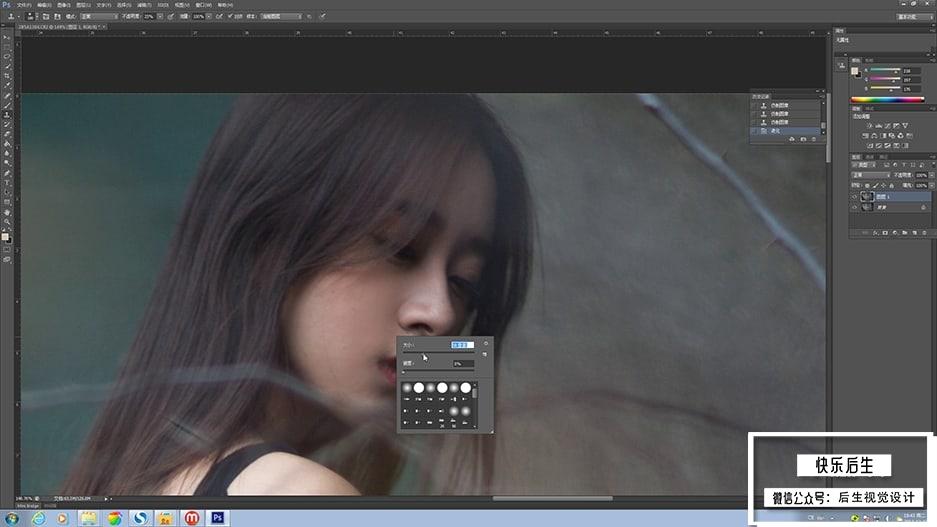The image size is (937, 527).
Task: Select the Crop tool
Action: [7, 75]
